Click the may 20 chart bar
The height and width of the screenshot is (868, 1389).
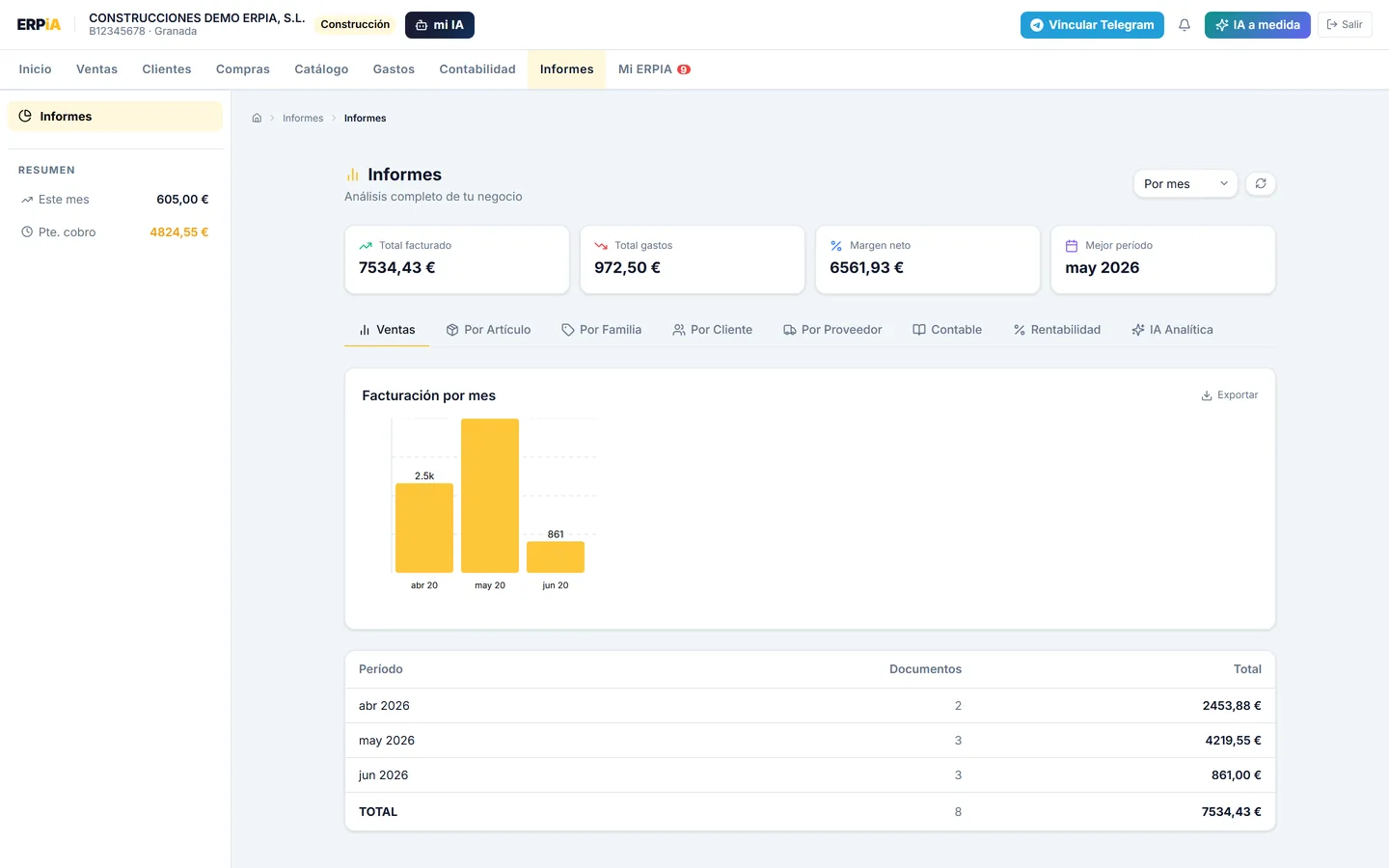pyautogui.click(x=490, y=496)
